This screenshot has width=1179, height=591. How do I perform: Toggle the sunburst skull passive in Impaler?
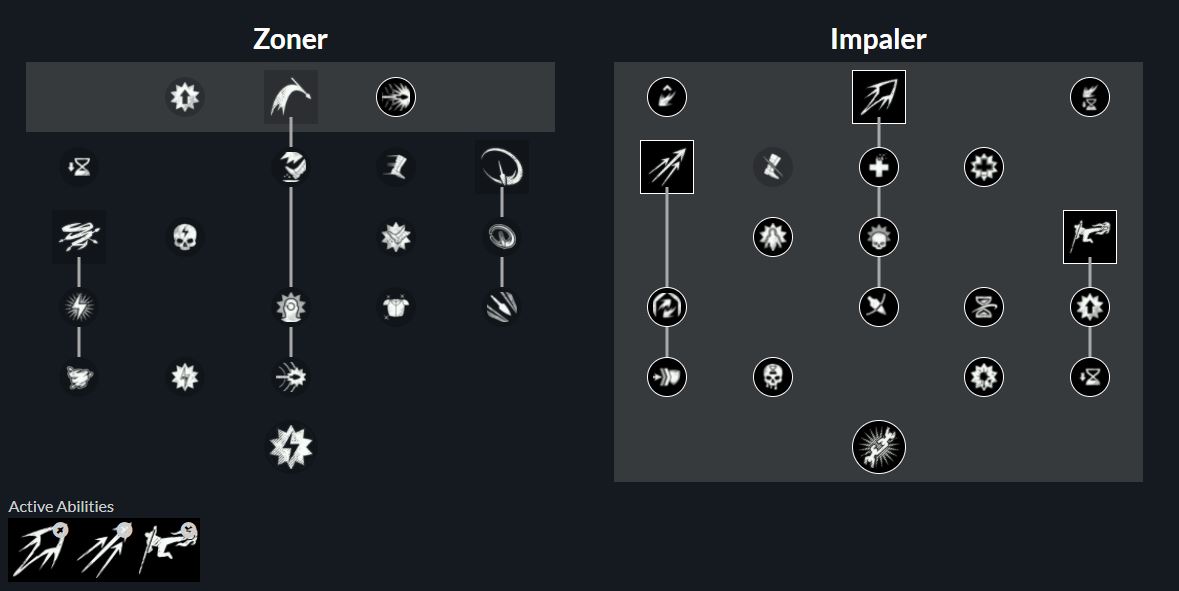[x=879, y=237]
